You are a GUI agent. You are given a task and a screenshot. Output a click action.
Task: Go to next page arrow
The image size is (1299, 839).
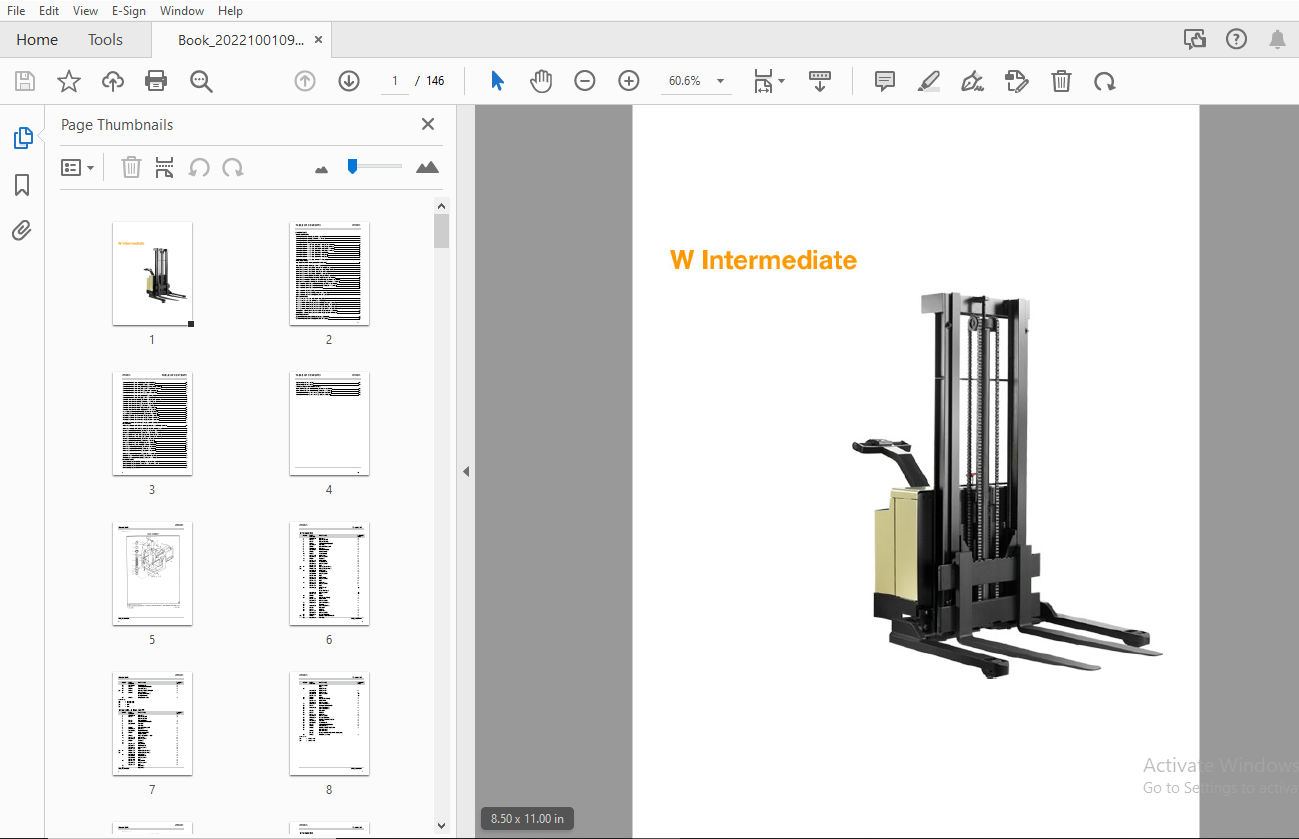[x=349, y=81]
